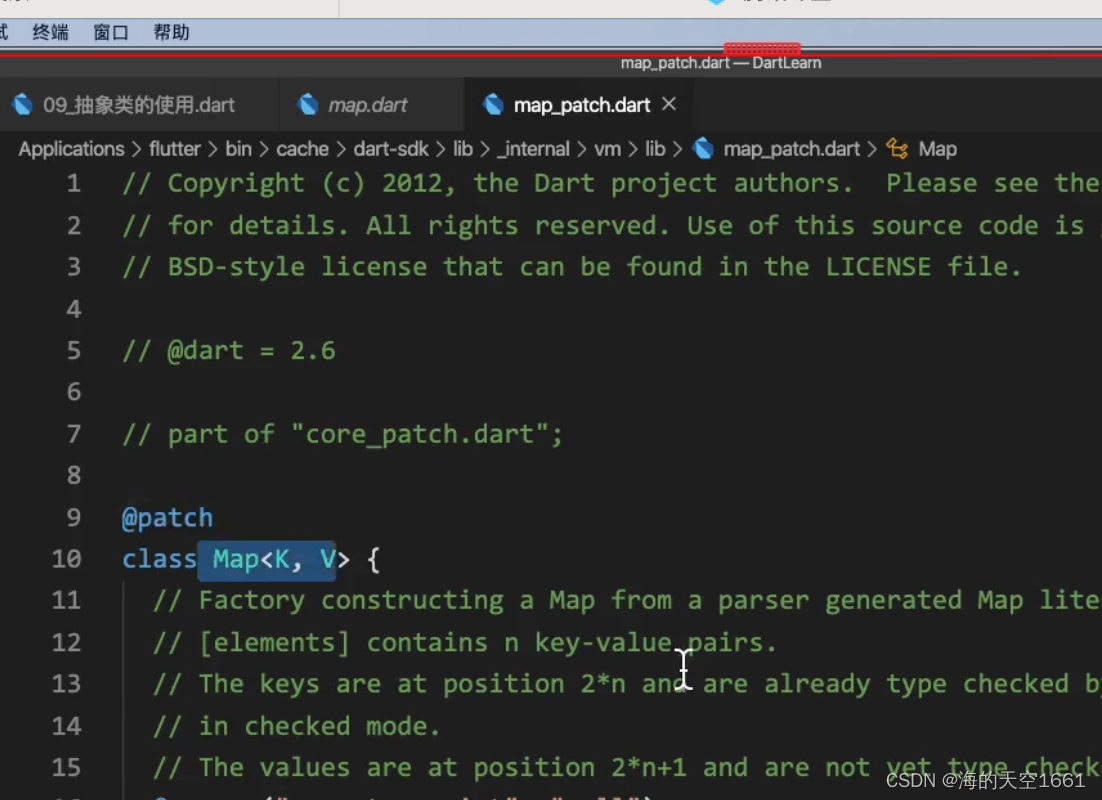Select the highlighted Map<K, V text on line 10
This screenshot has width=1102, height=800.
click(268, 559)
